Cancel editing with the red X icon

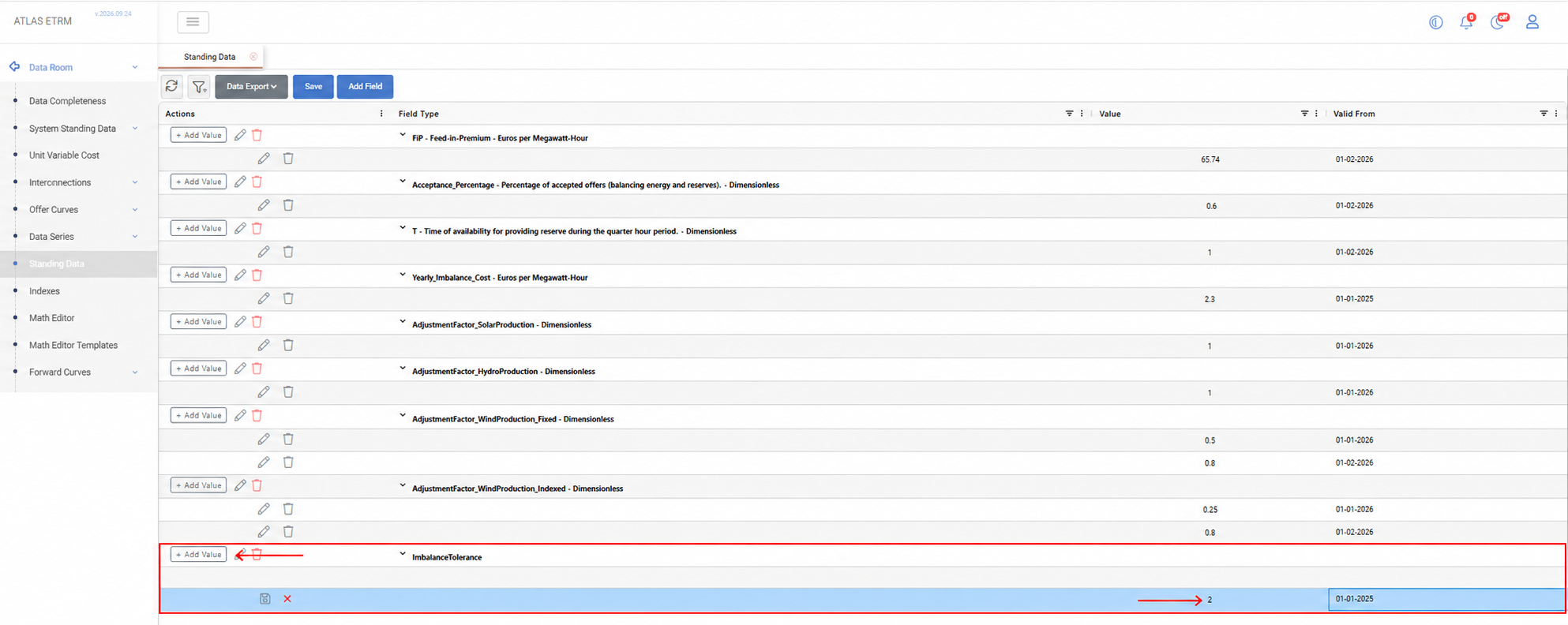click(287, 599)
